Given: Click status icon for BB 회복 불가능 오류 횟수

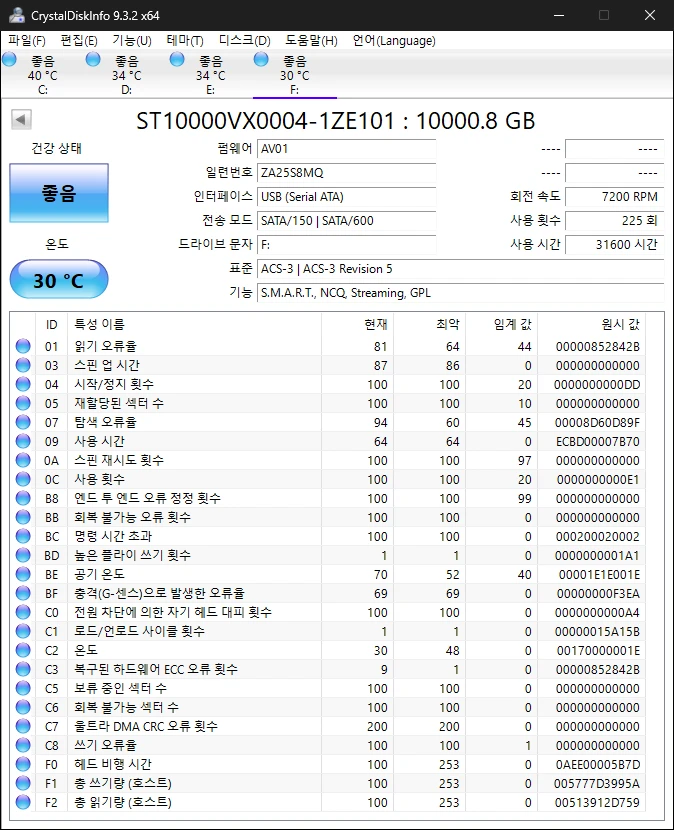Looking at the screenshot, I should [x=23, y=517].
